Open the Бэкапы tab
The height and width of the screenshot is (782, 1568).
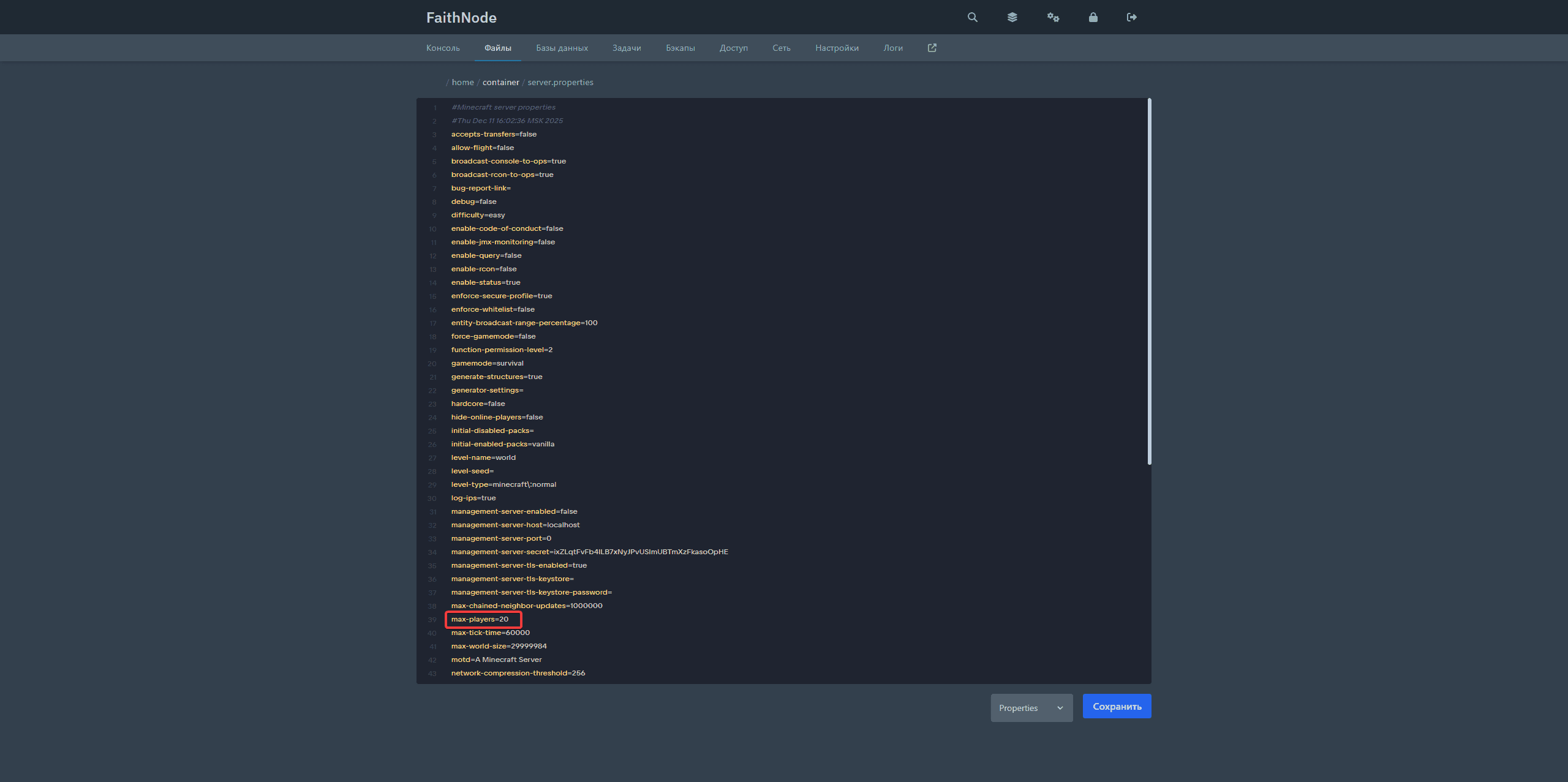pos(680,48)
